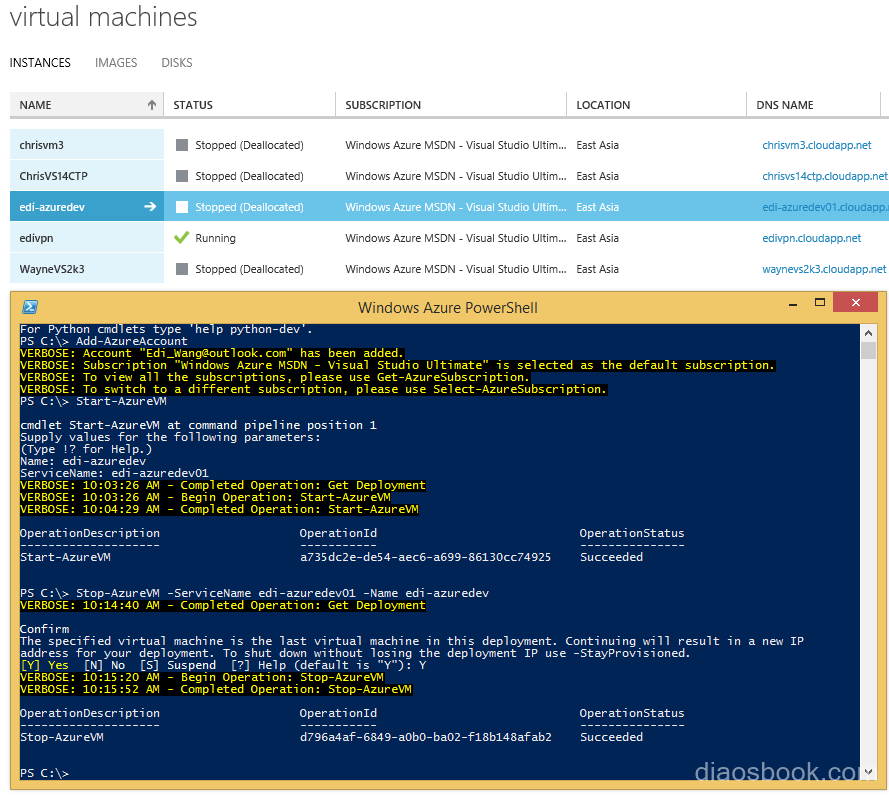Switch to the DISKS tab
Screen dimensions: 889x795
pyautogui.click(x=177, y=62)
